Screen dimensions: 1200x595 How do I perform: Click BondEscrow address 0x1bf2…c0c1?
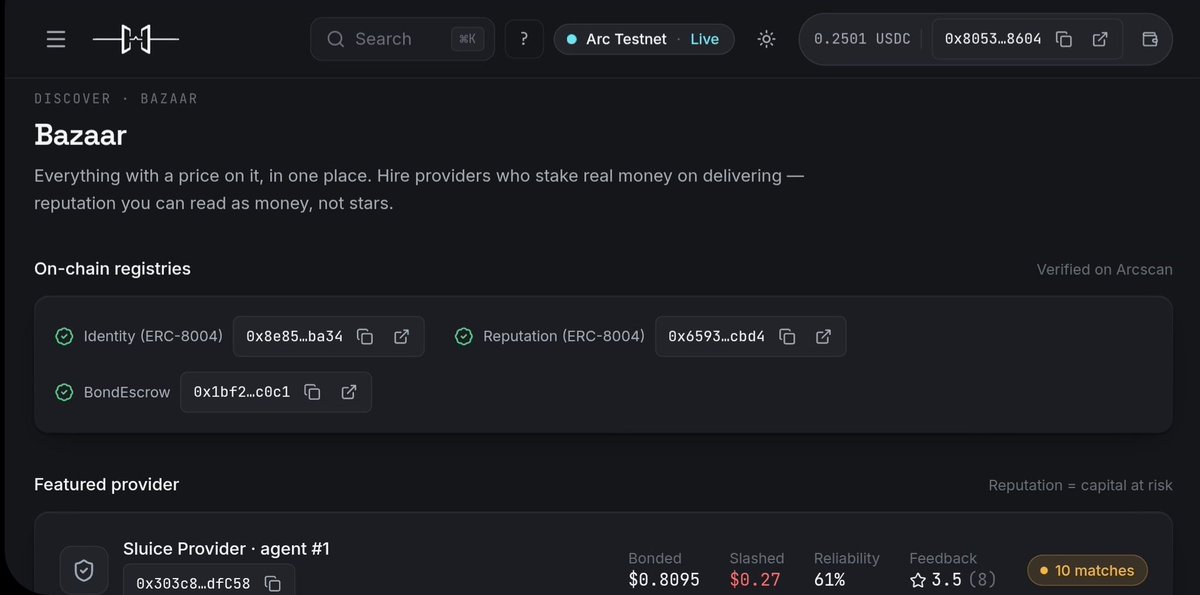[x=241, y=392]
